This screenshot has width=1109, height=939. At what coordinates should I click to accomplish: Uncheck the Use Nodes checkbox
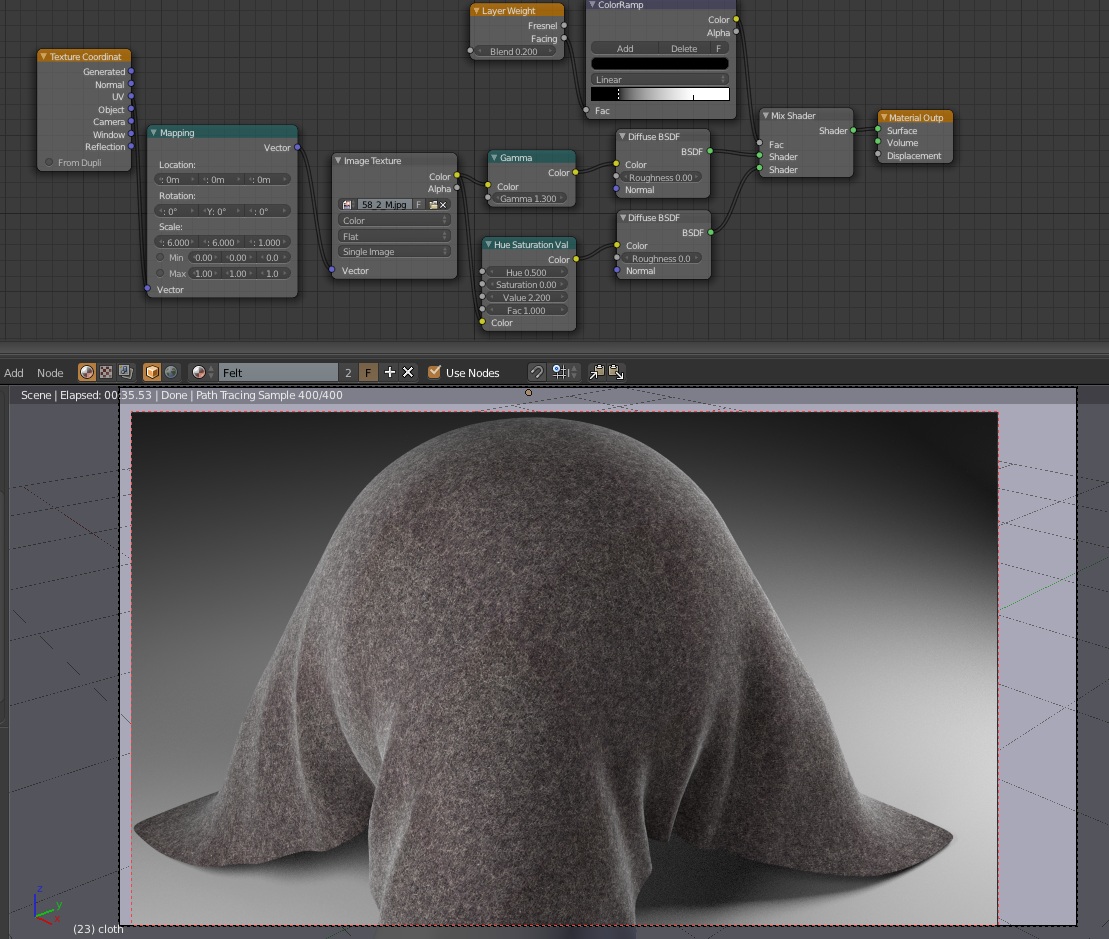pos(434,372)
